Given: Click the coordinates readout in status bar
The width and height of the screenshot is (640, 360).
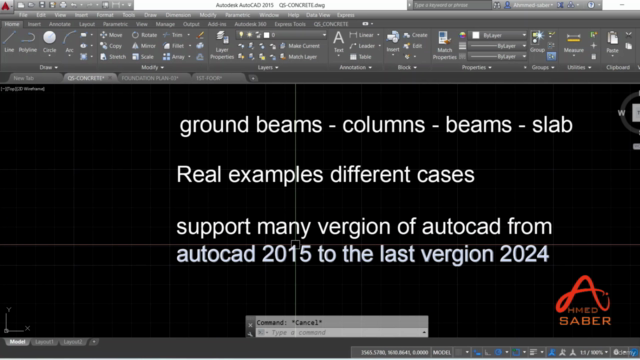Looking at the screenshot, I should (x=394, y=353).
